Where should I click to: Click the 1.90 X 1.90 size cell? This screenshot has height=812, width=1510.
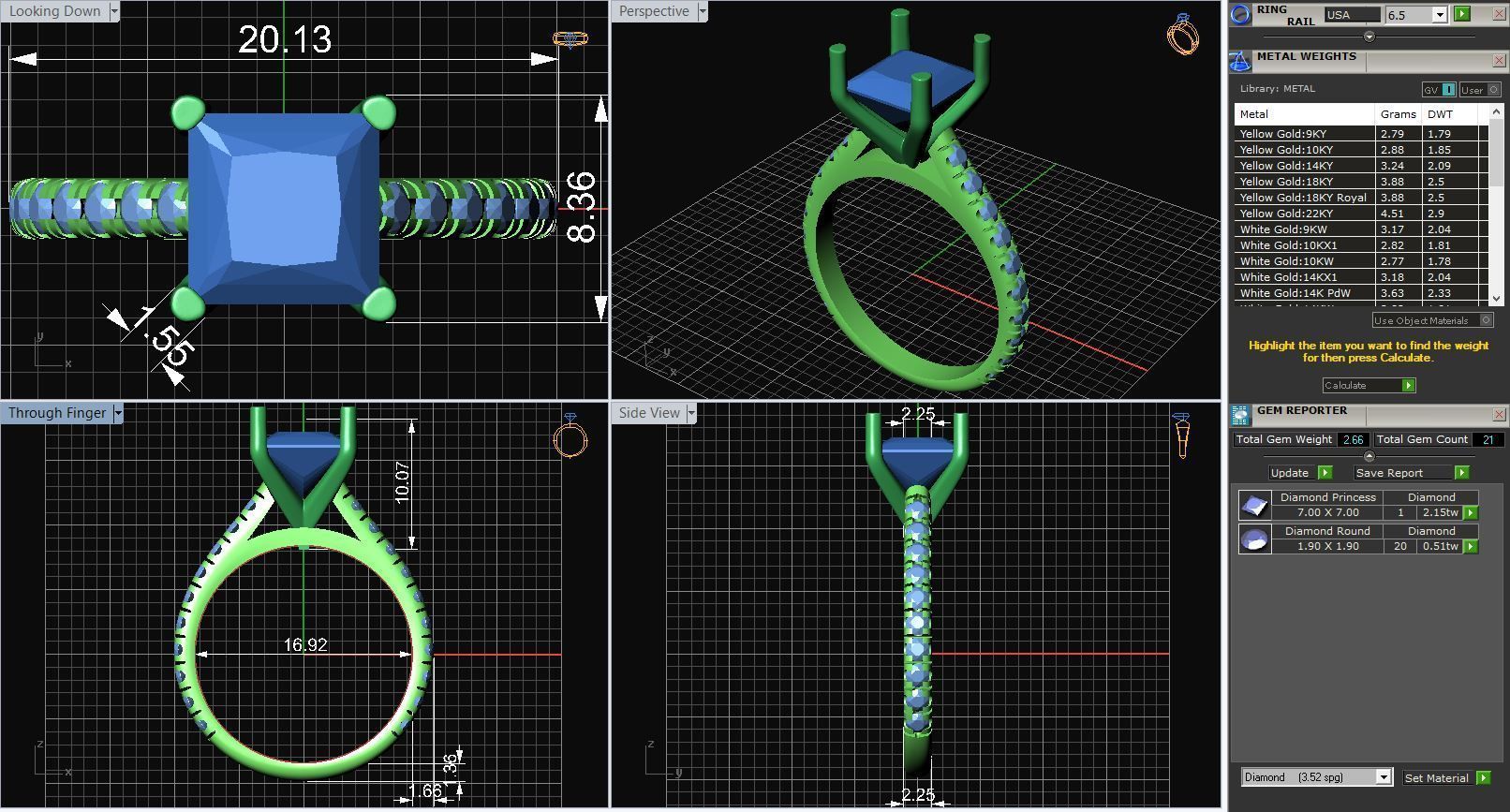pyautogui.click(x=1327, y=547)
